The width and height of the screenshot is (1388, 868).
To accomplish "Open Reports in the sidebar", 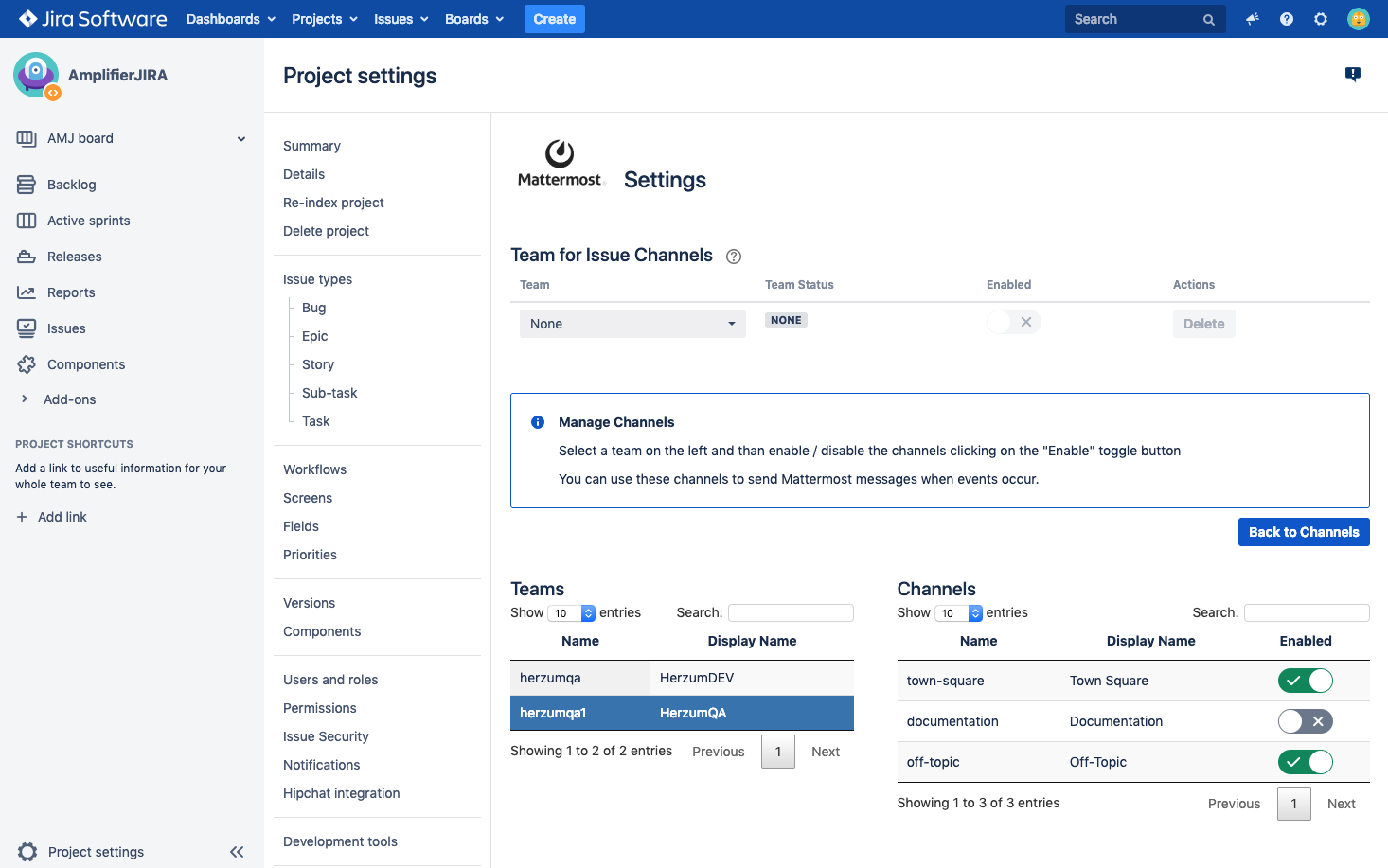I will (x=71, y=292).
